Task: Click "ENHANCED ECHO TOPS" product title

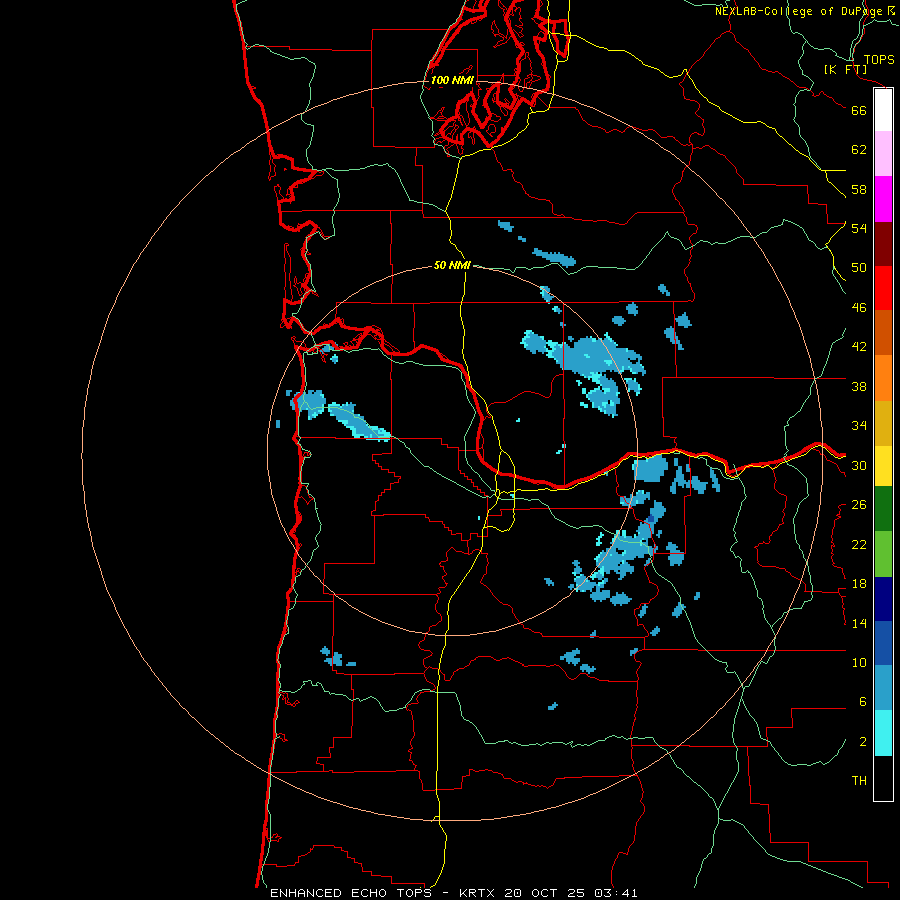Action: (351, 893)
